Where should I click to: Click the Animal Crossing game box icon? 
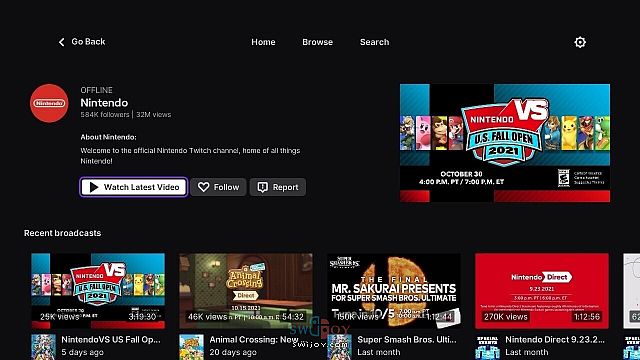point(191,347)
